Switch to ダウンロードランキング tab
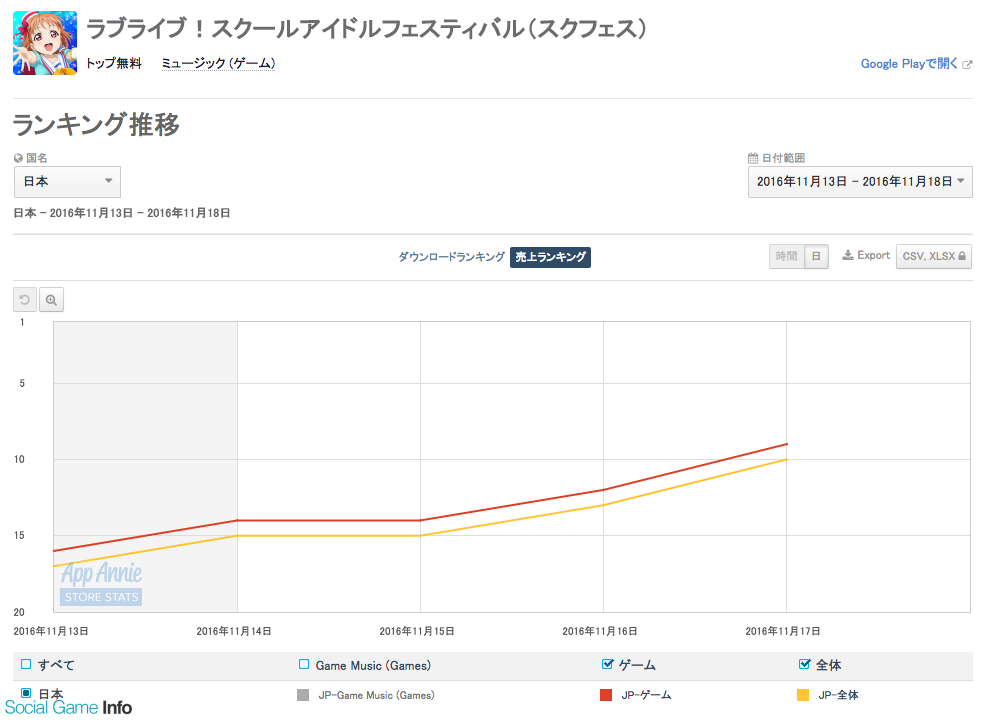Image resolution: width=989 pixels, height=720 pixels. [x=451, y=257]
